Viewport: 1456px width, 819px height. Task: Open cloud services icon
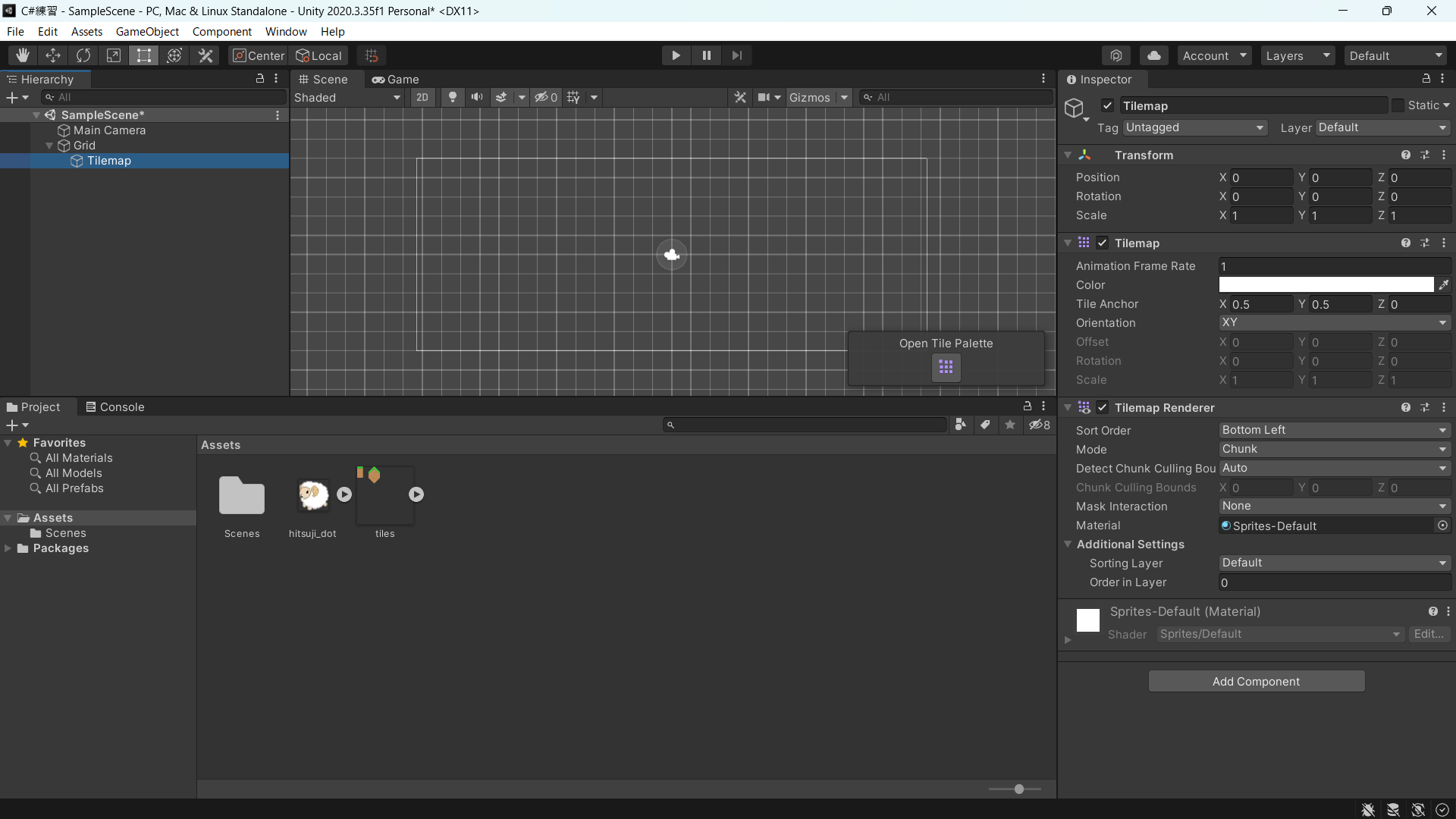[1153, 55]
